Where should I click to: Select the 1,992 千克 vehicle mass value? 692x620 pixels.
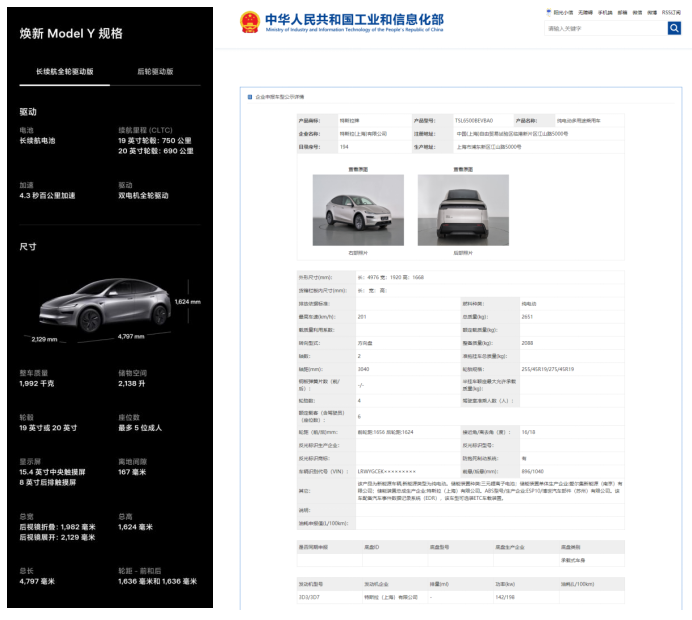[x=37, y=383]
